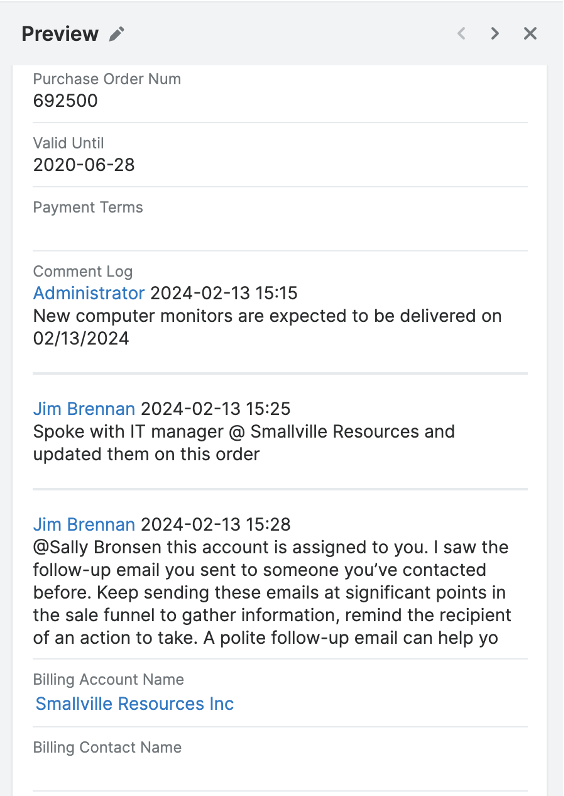The width and height of the screenshot is (564, 796).
Task: Click the Valid Until date 2020-06-28
Action: click(x=84, y=165)
